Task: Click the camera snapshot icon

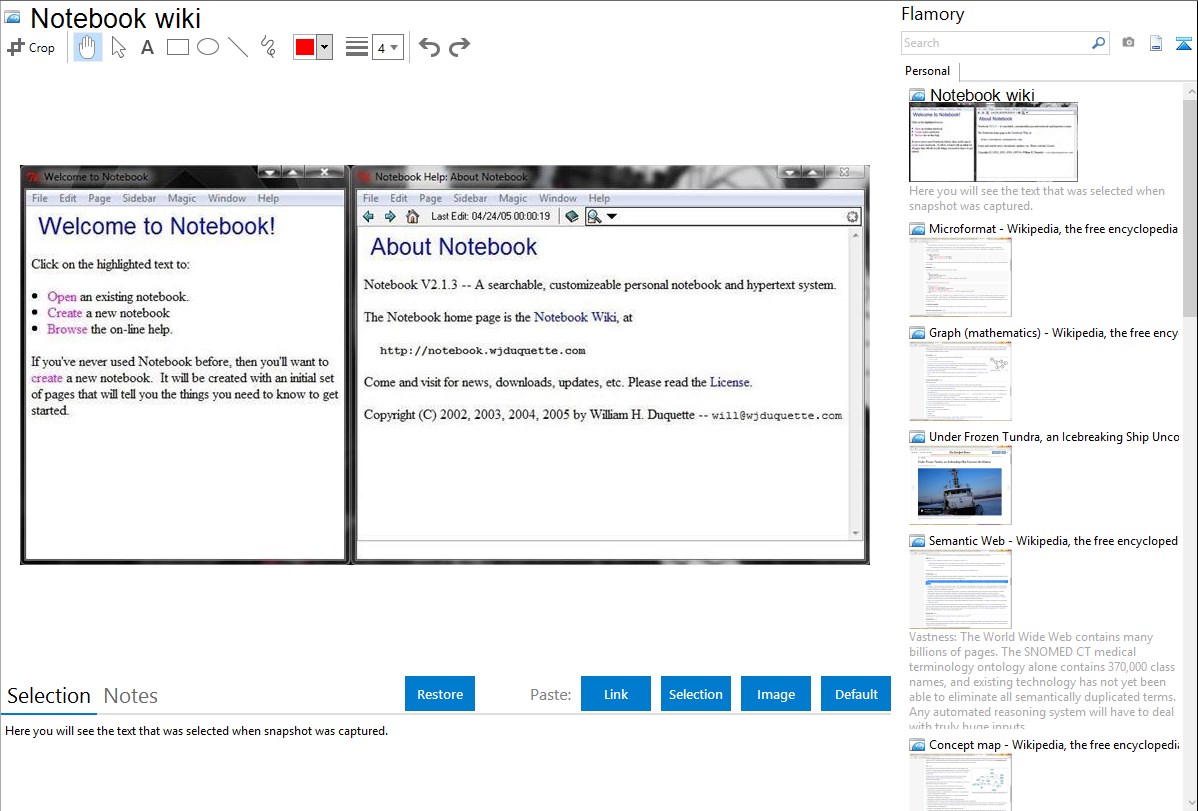Action: (1128, 43)
